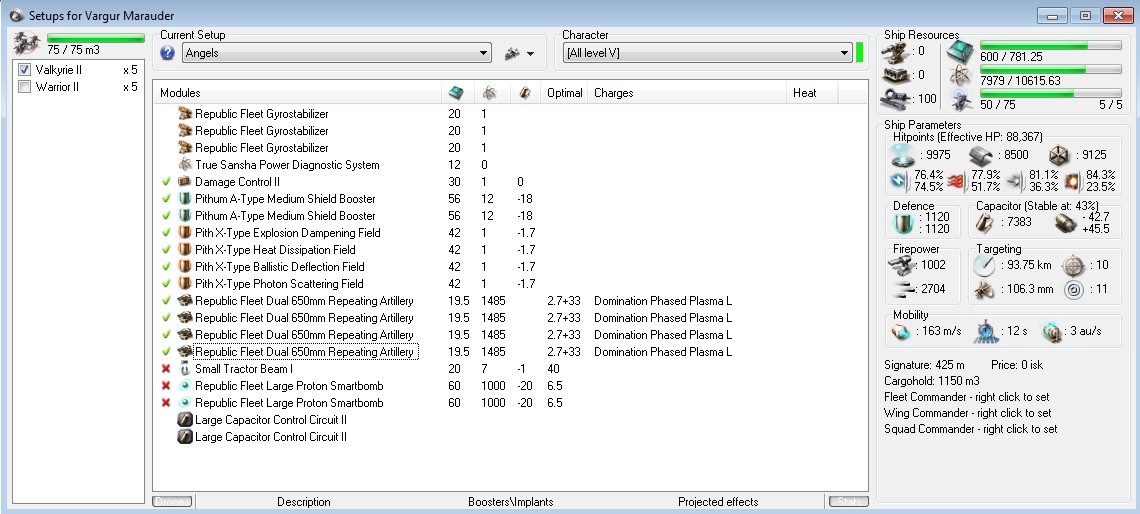Screen dimensions: 1140x514
Task: Toggle Pith X-Type Ballistic Deflection Field checkmark
Action: point(166,267)
